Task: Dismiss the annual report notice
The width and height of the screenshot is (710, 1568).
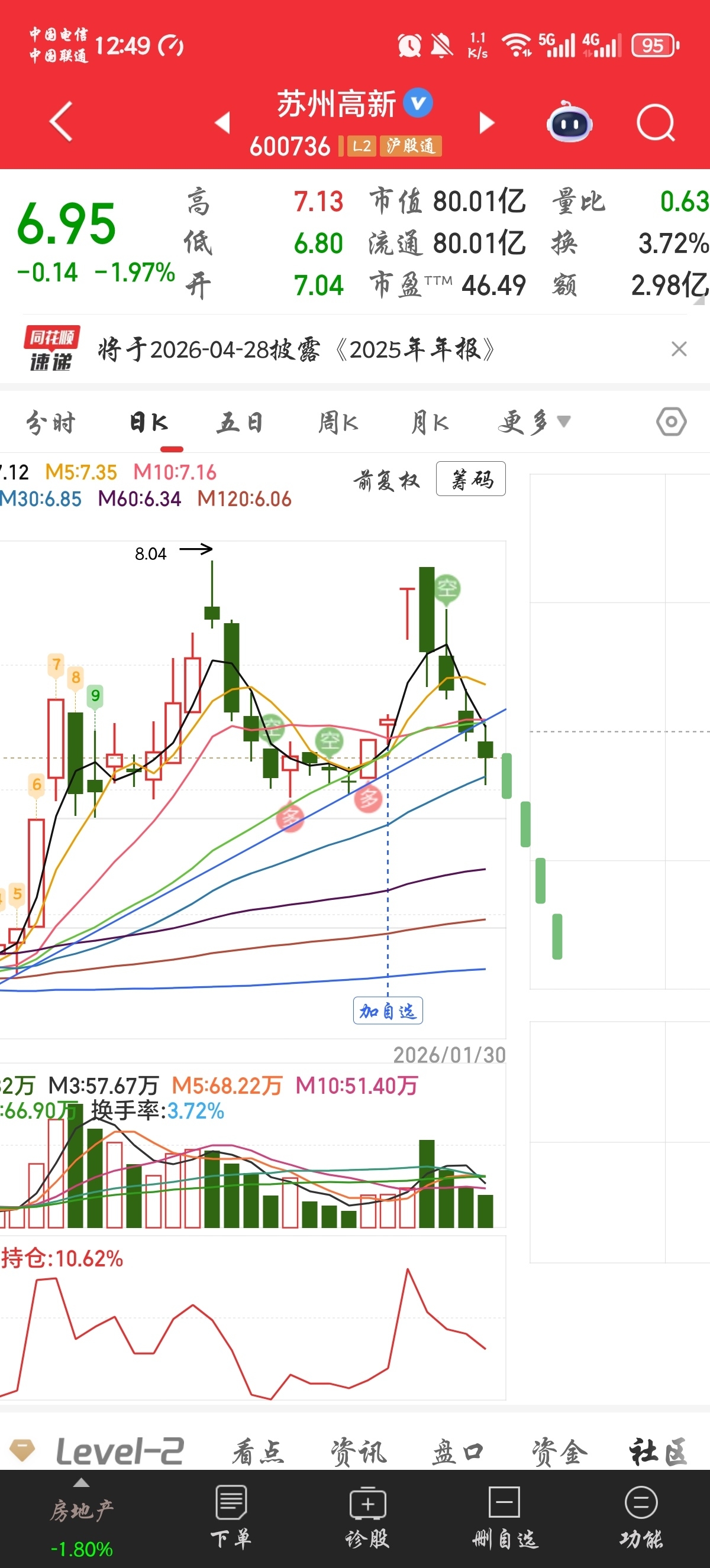Action: coord(679,349)
